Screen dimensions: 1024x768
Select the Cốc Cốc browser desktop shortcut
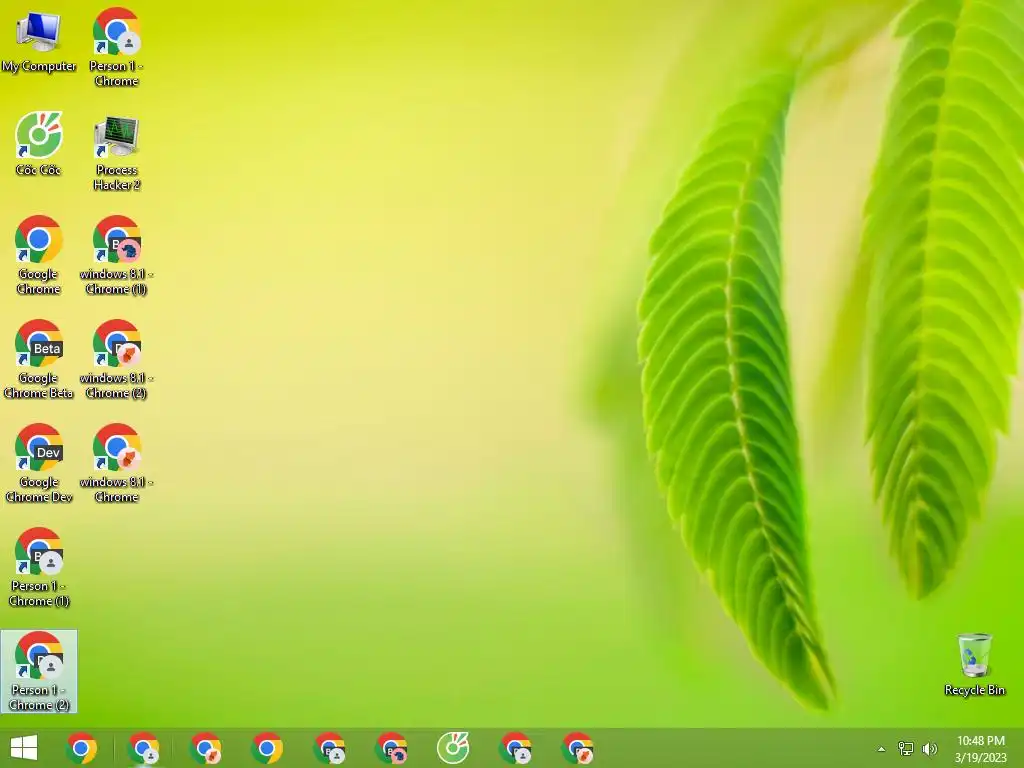coord(39,144)
